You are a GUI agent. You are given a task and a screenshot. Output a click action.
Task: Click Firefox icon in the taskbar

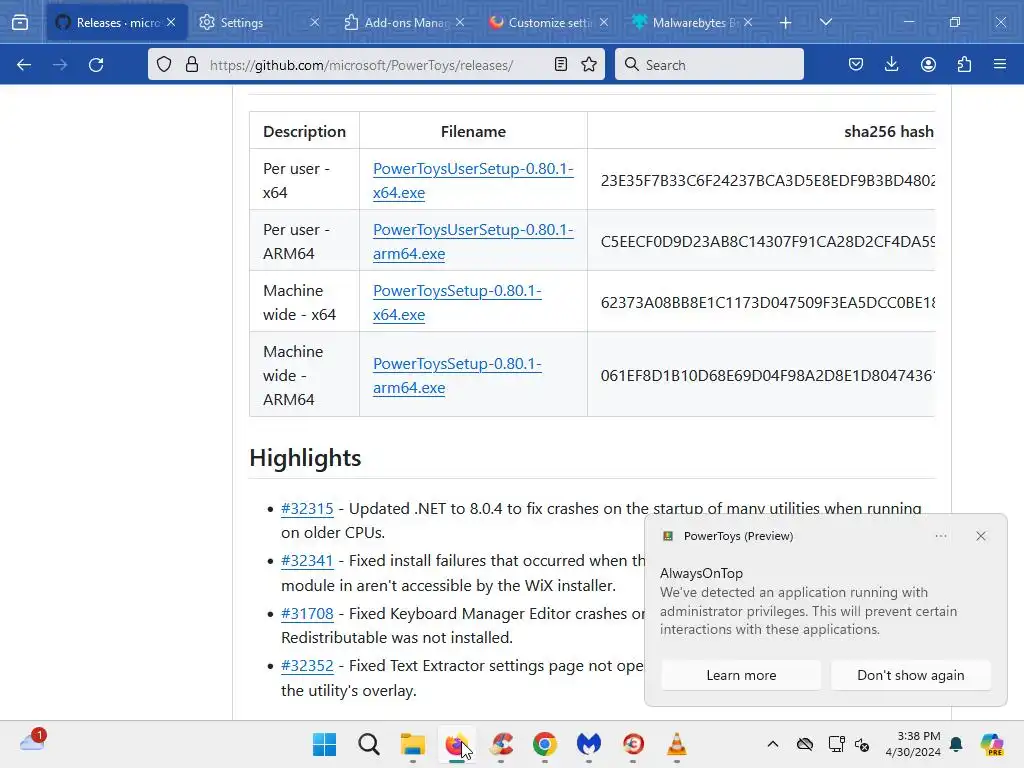click(456, 744)
